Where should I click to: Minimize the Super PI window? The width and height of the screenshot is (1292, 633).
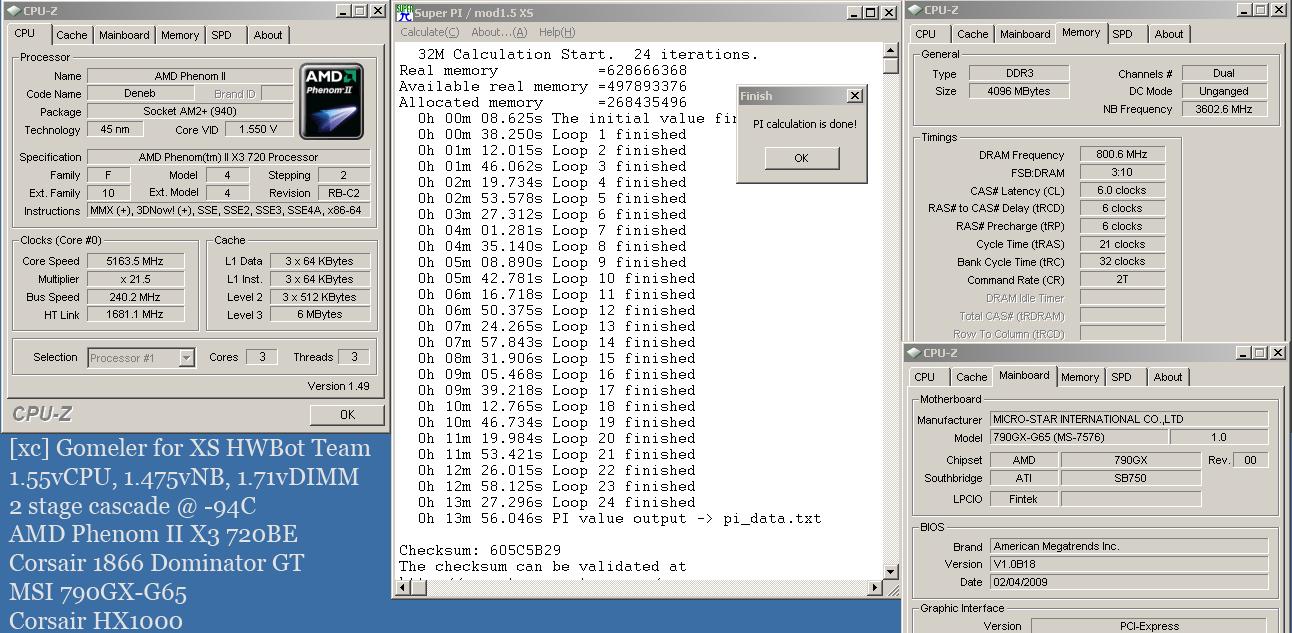point(853,12)
